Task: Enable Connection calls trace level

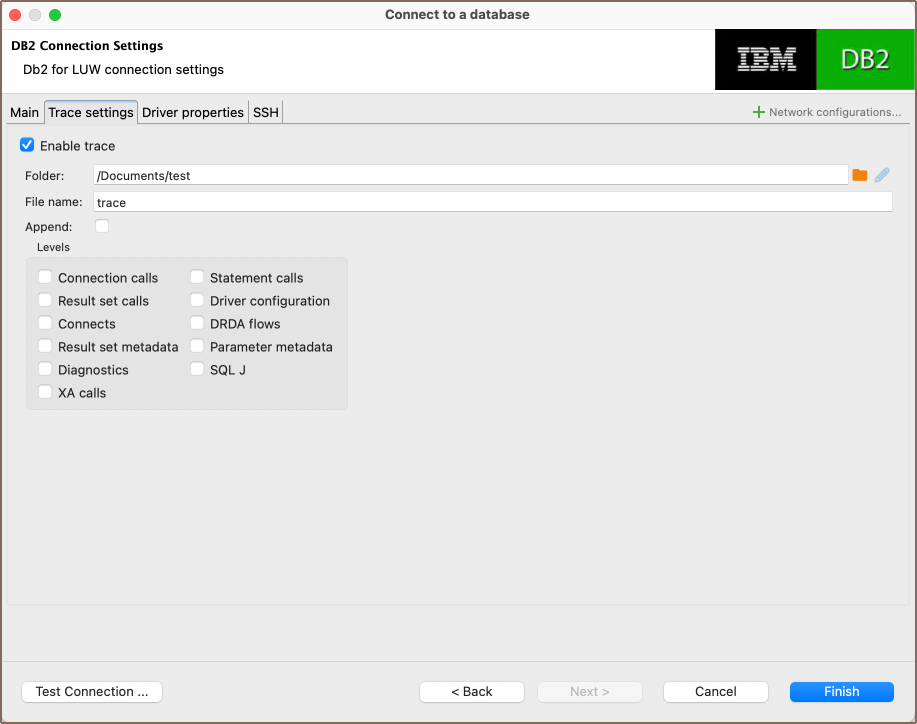Action: click(45, 277)
